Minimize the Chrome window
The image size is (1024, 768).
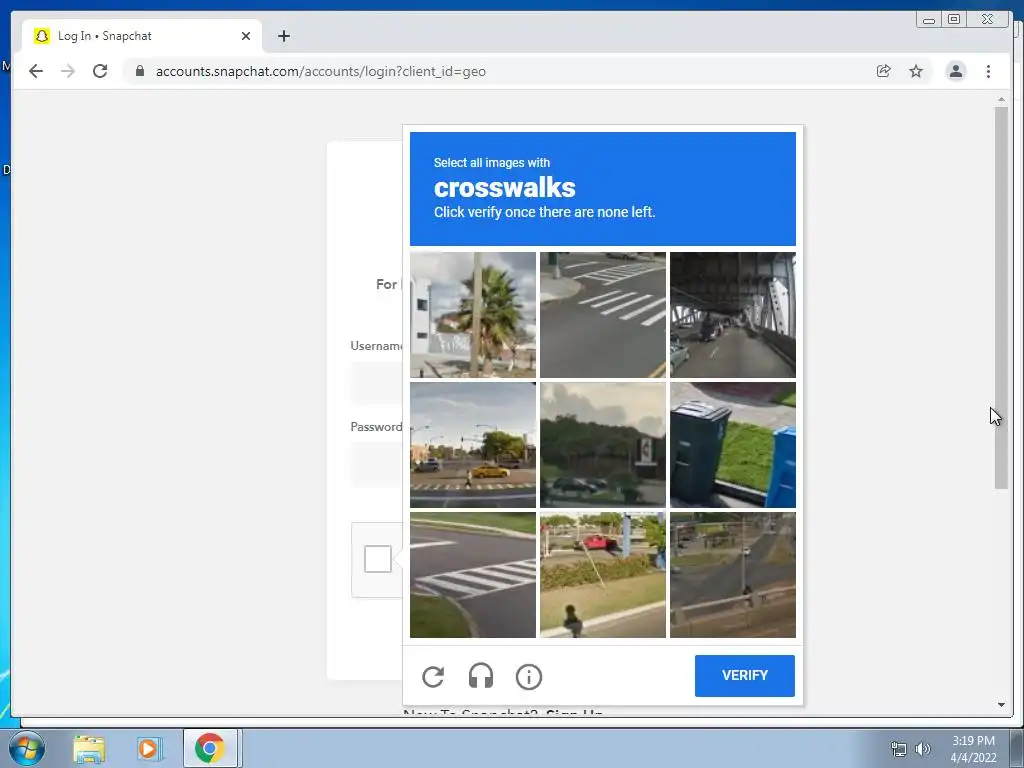(x=928, y=20)
